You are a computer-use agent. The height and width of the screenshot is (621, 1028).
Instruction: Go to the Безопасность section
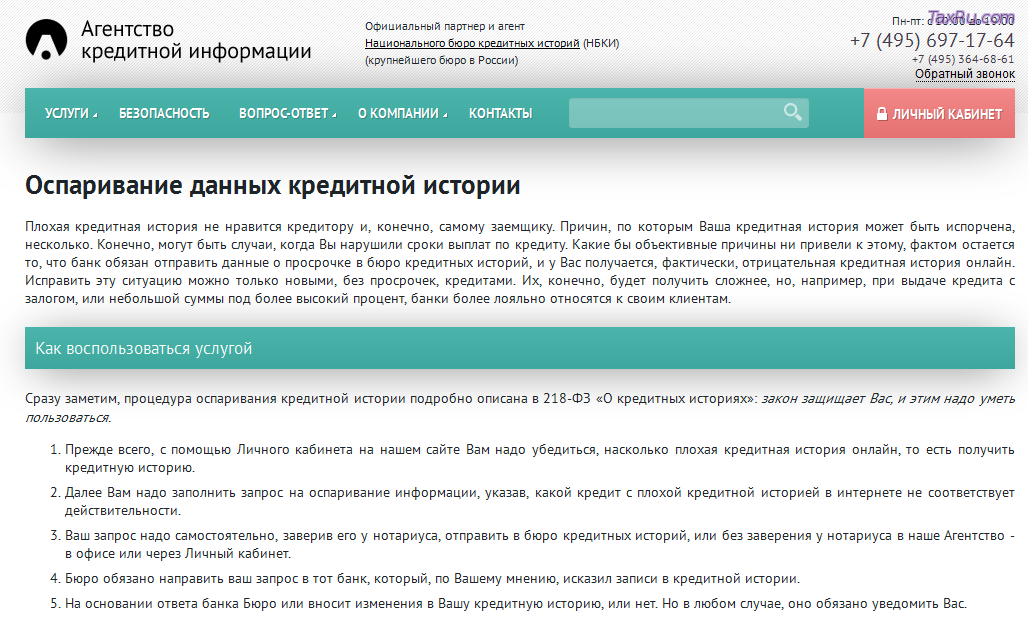coord(164,114)
